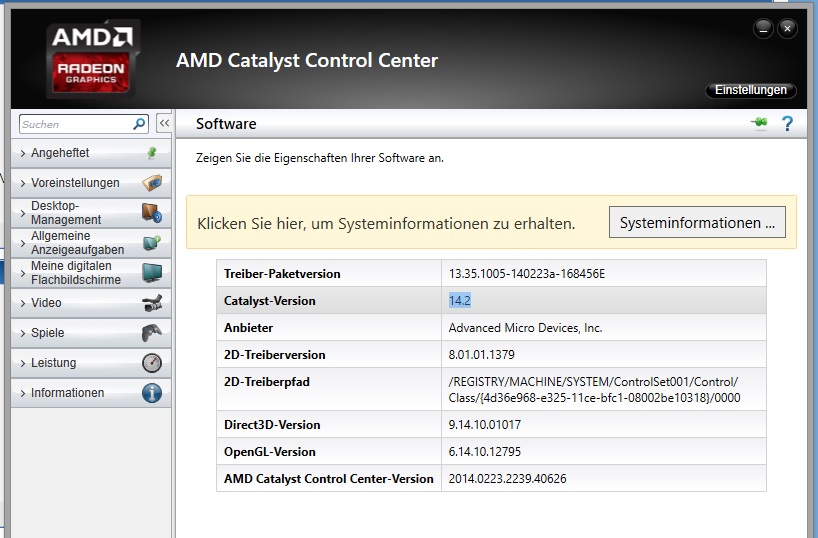Click the Catalyst-Version row label

coord(270,301)
